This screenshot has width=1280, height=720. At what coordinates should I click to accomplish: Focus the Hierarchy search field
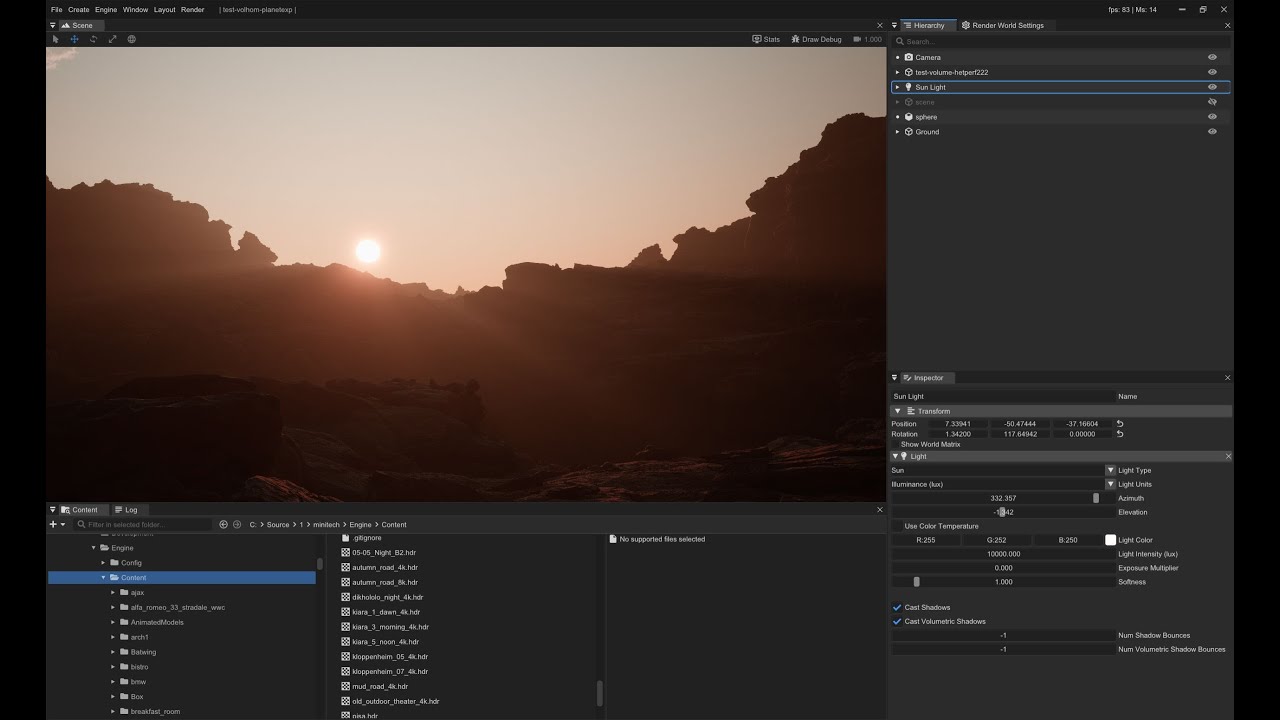1060,41
